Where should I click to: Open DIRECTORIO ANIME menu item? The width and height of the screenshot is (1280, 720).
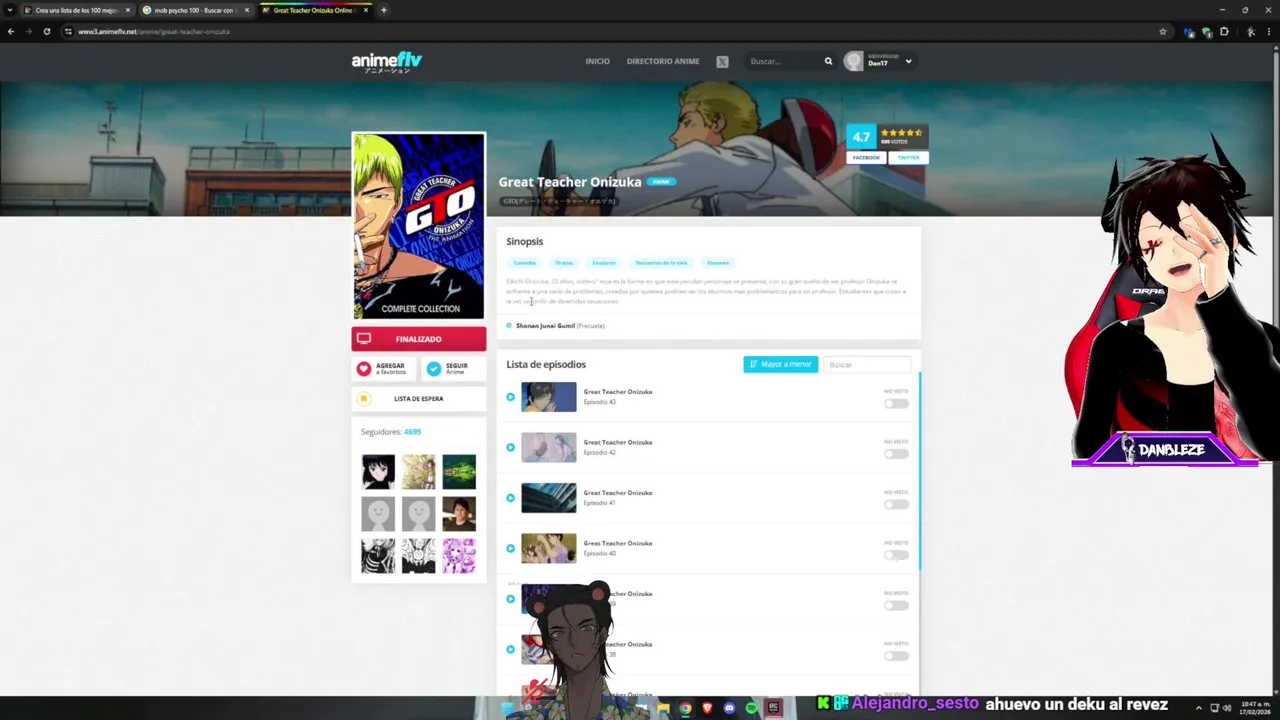click(x=663, y=61)
